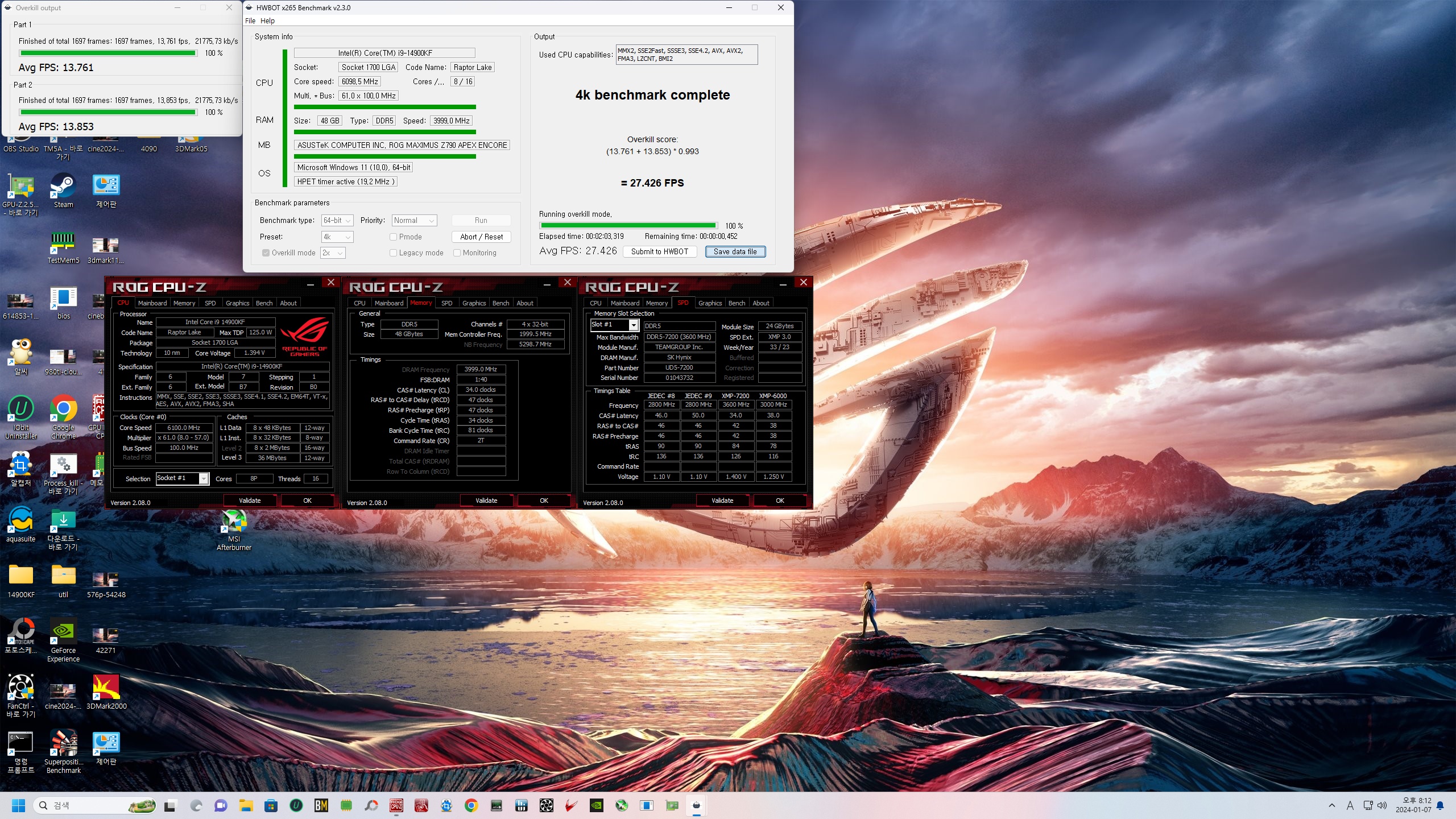Open the CPU-Z Socket #1 selection dropdown
This screenshot has width=1456, height=819.
(183, 478)
